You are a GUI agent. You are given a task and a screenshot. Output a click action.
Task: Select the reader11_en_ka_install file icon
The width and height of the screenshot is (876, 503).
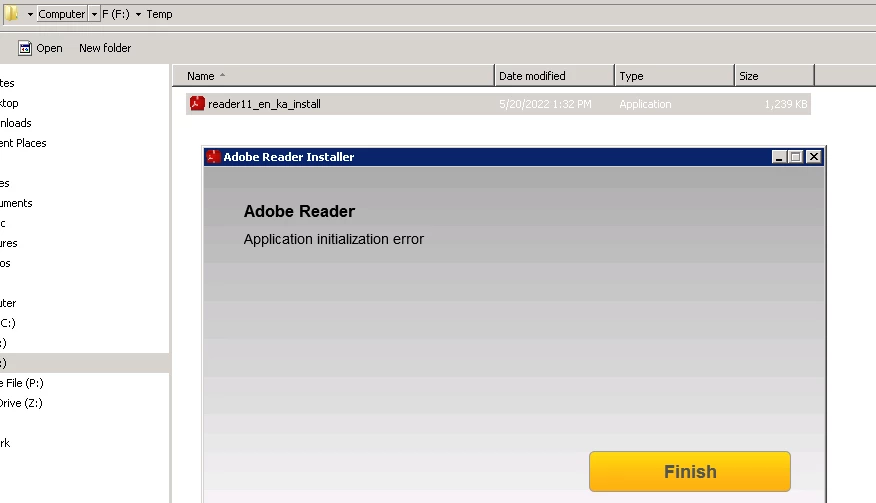click(197, 103)
